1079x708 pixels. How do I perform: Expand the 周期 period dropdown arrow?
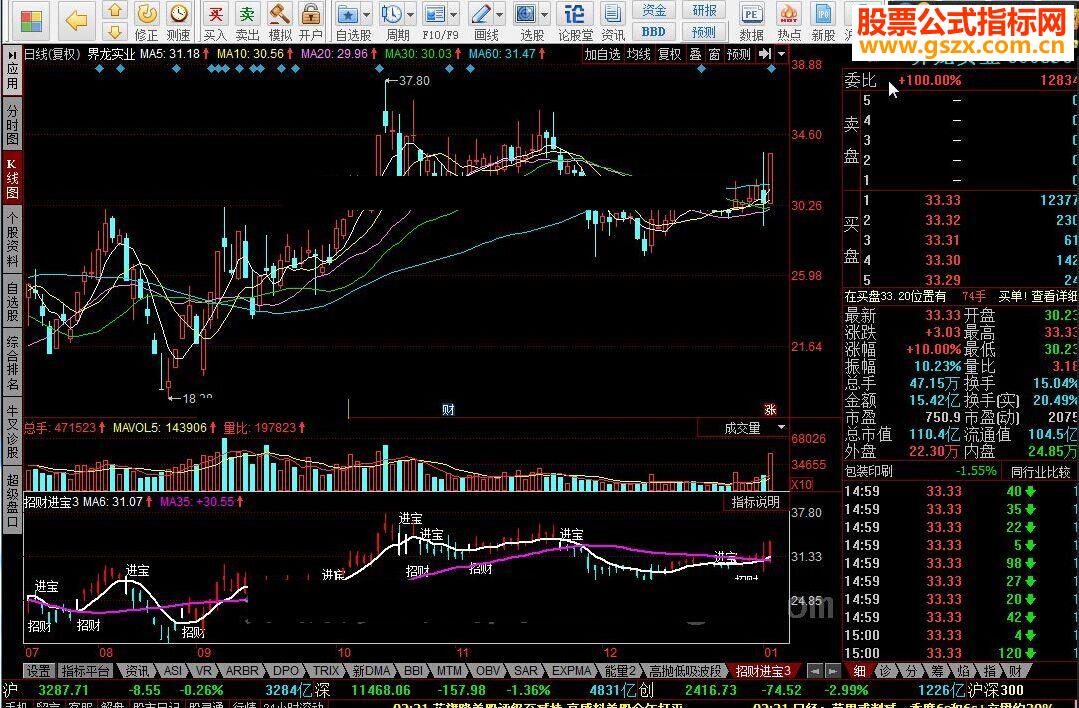tap(411, 14)
